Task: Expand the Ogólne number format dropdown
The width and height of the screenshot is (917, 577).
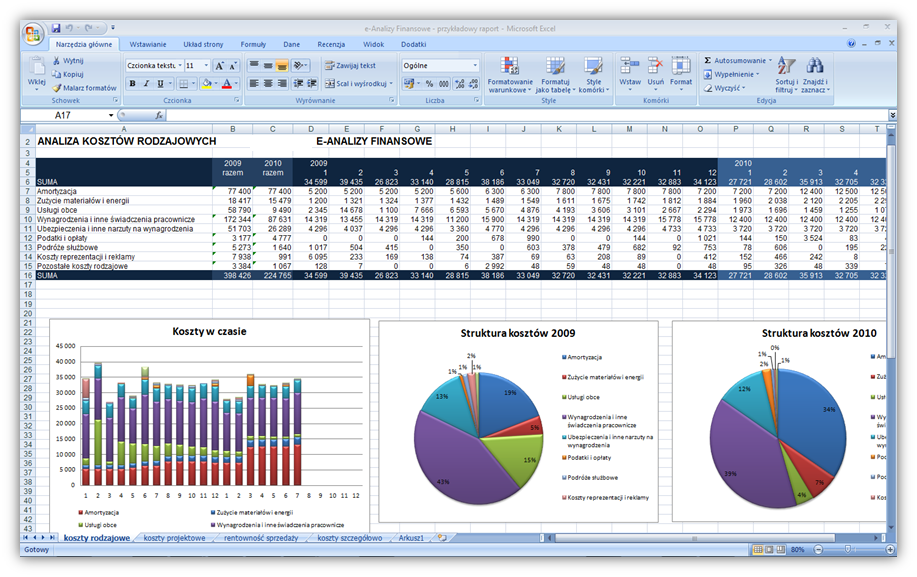Action: [x=475, y=65]
